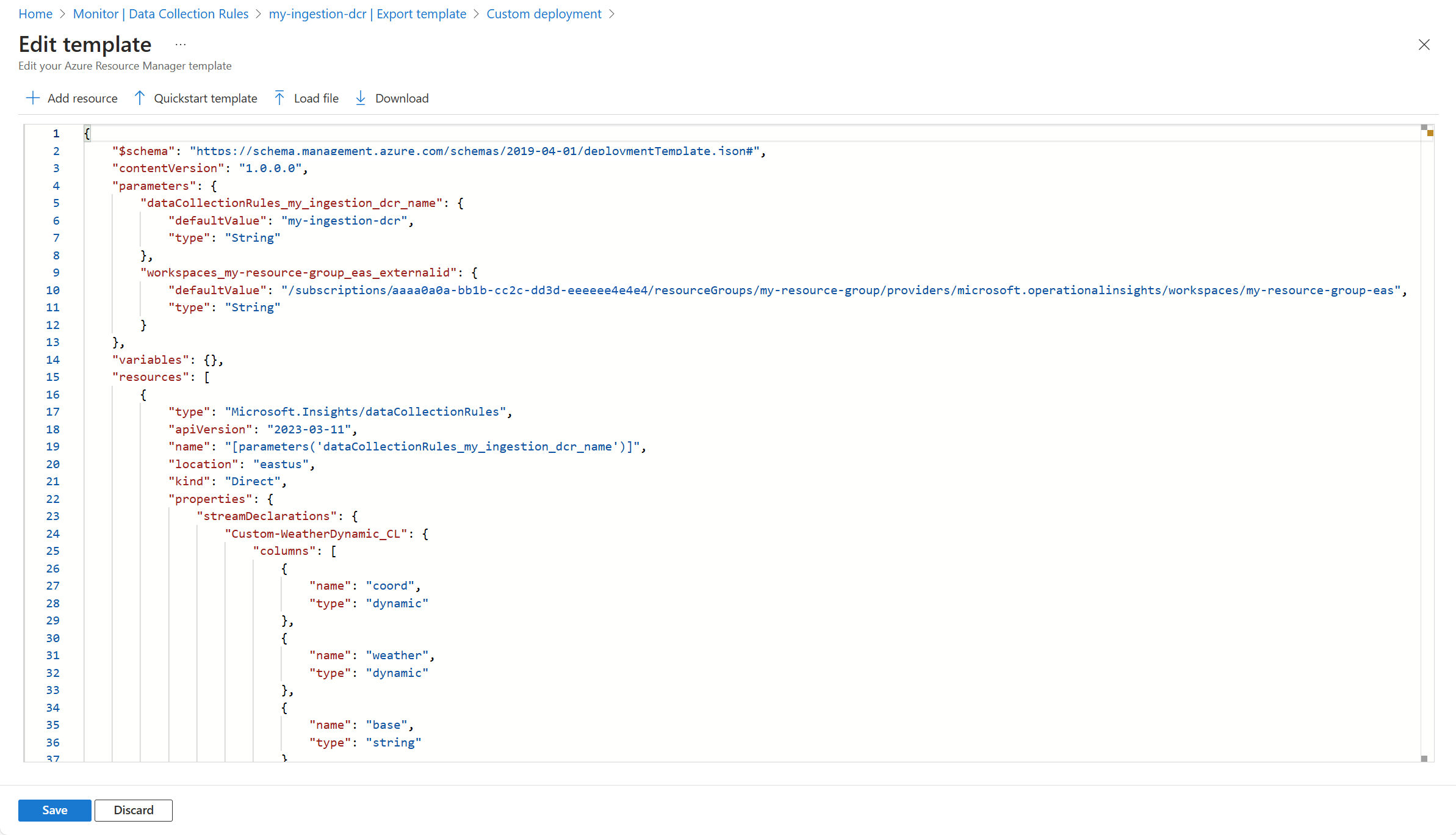Click the Quickstart template upload icon
The width and height of the screenshot is (1456, 835).
click(x=140, y=98)
